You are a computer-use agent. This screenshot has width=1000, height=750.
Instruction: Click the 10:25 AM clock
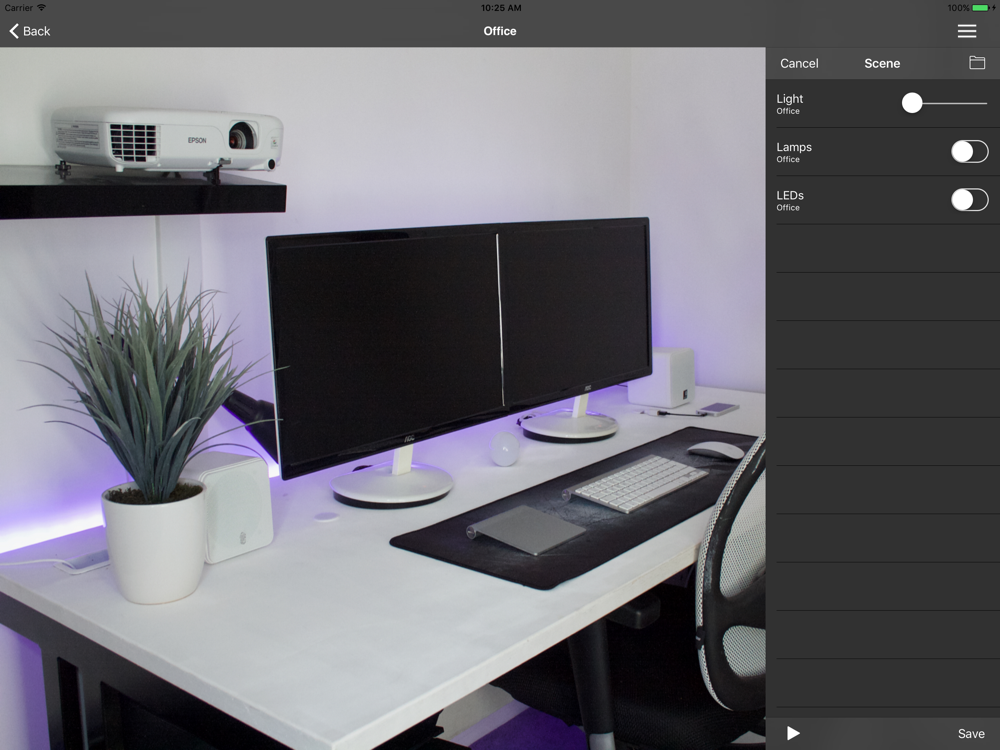[x=501, y=8]
